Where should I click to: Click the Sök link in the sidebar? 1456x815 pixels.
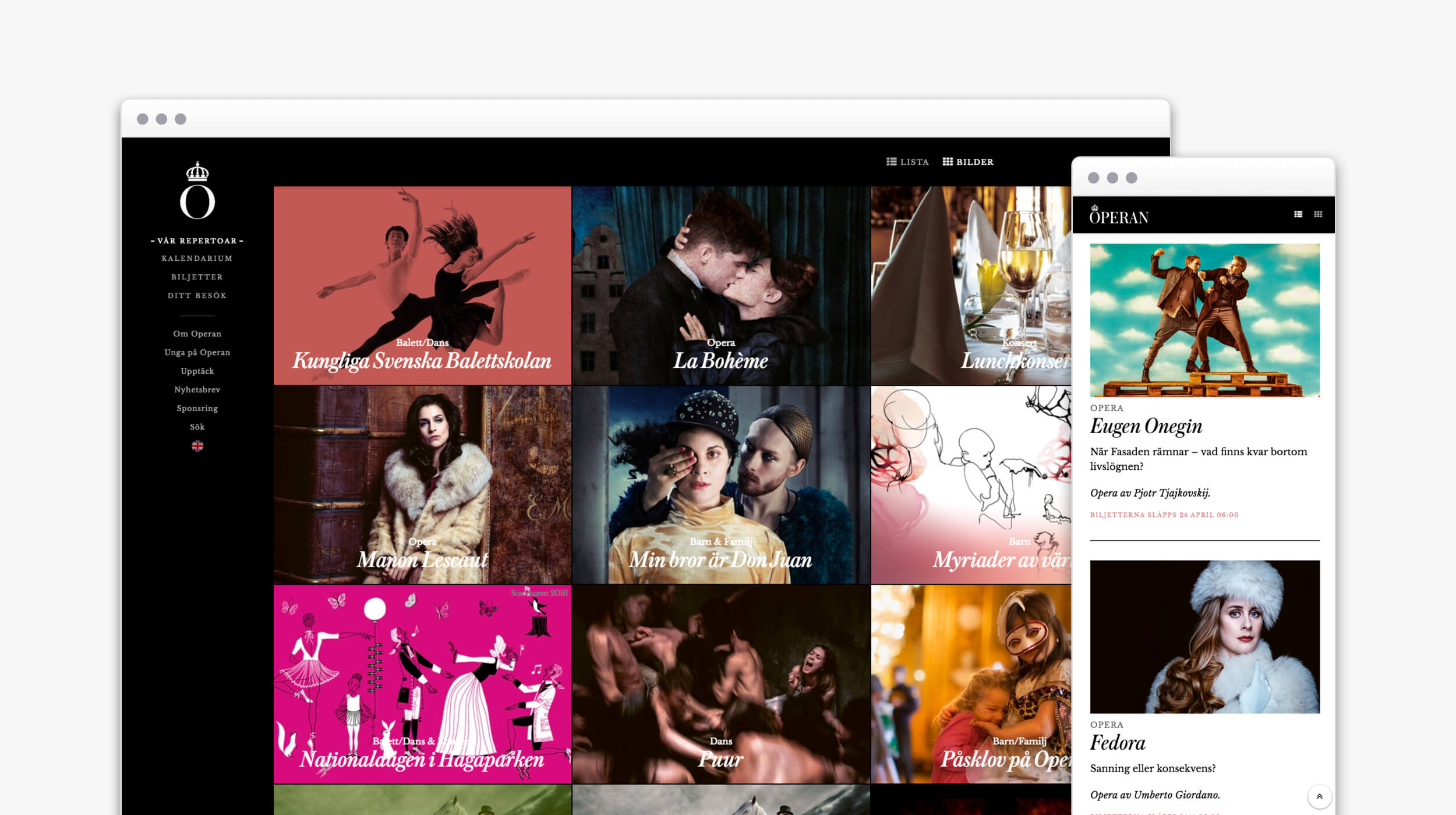pos(197,427)
